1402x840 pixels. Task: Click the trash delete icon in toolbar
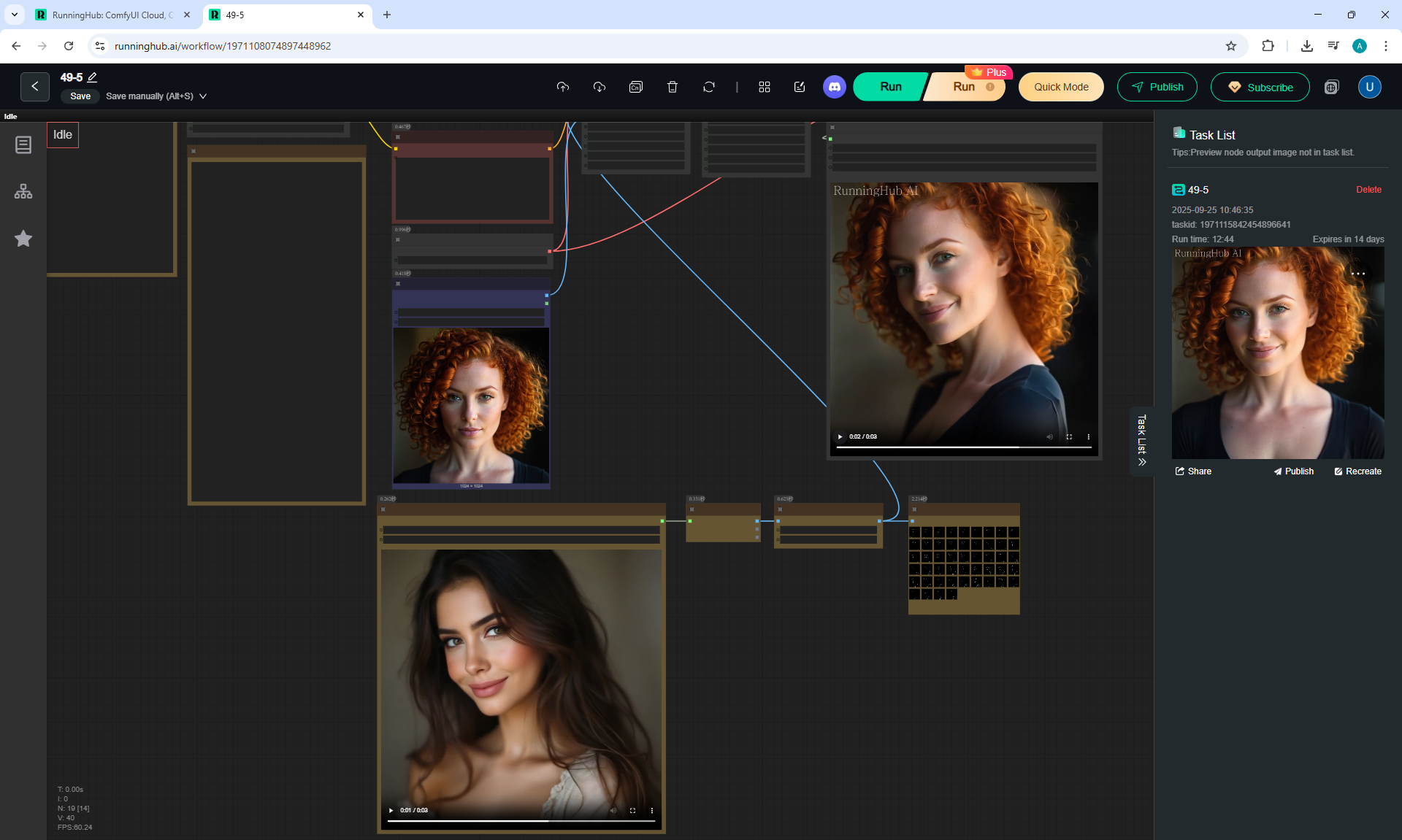[672, 87]
